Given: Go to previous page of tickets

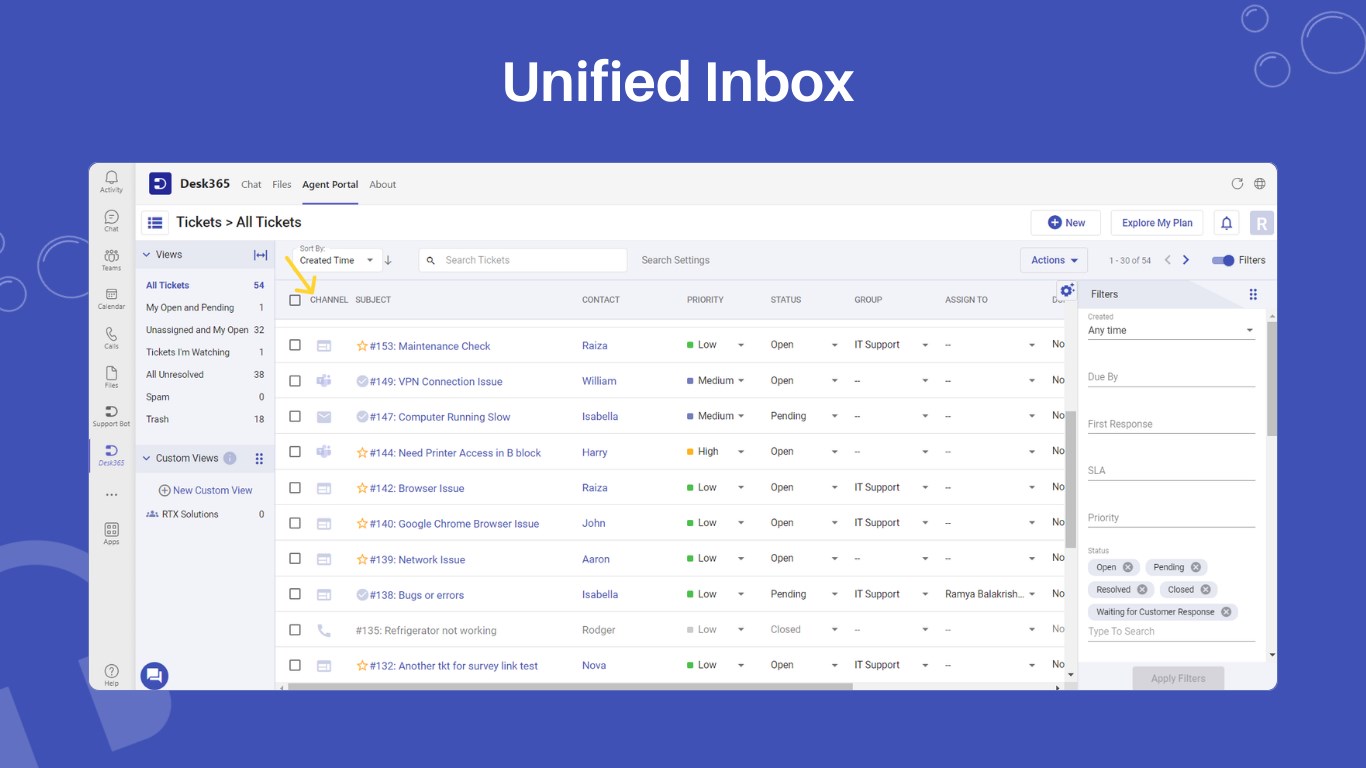Looking at the screenshot, I should (1167, 260).
